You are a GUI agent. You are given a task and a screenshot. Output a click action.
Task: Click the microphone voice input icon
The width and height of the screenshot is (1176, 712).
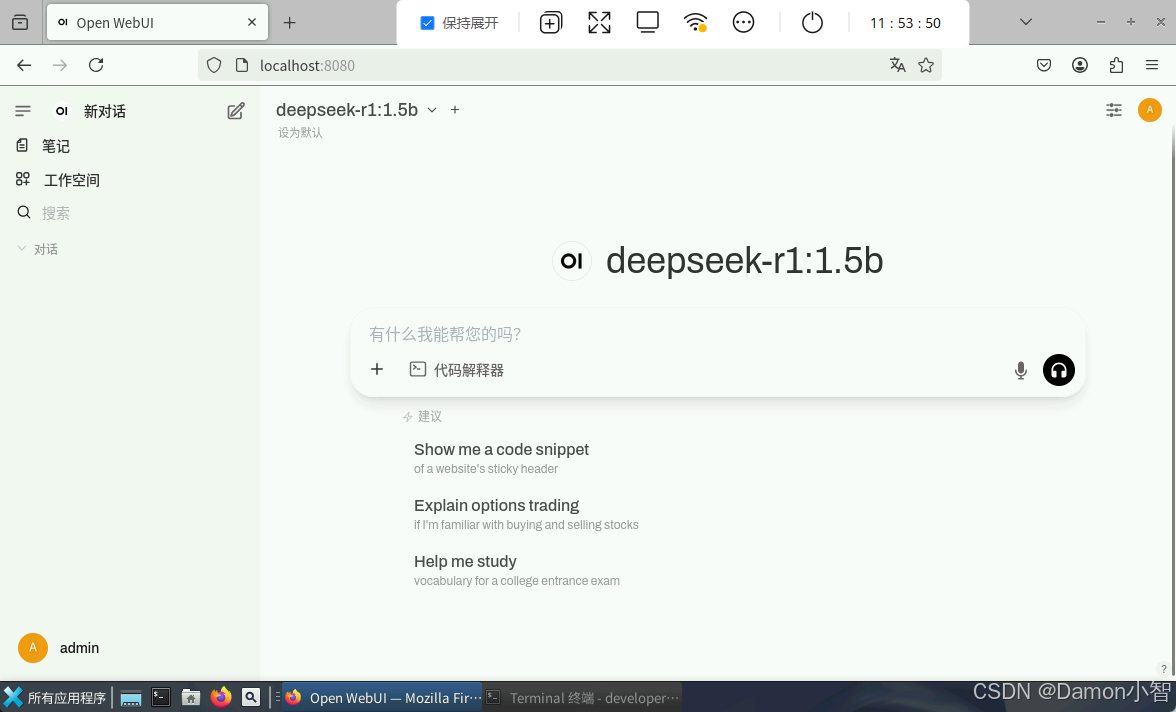click(1020, 370)
